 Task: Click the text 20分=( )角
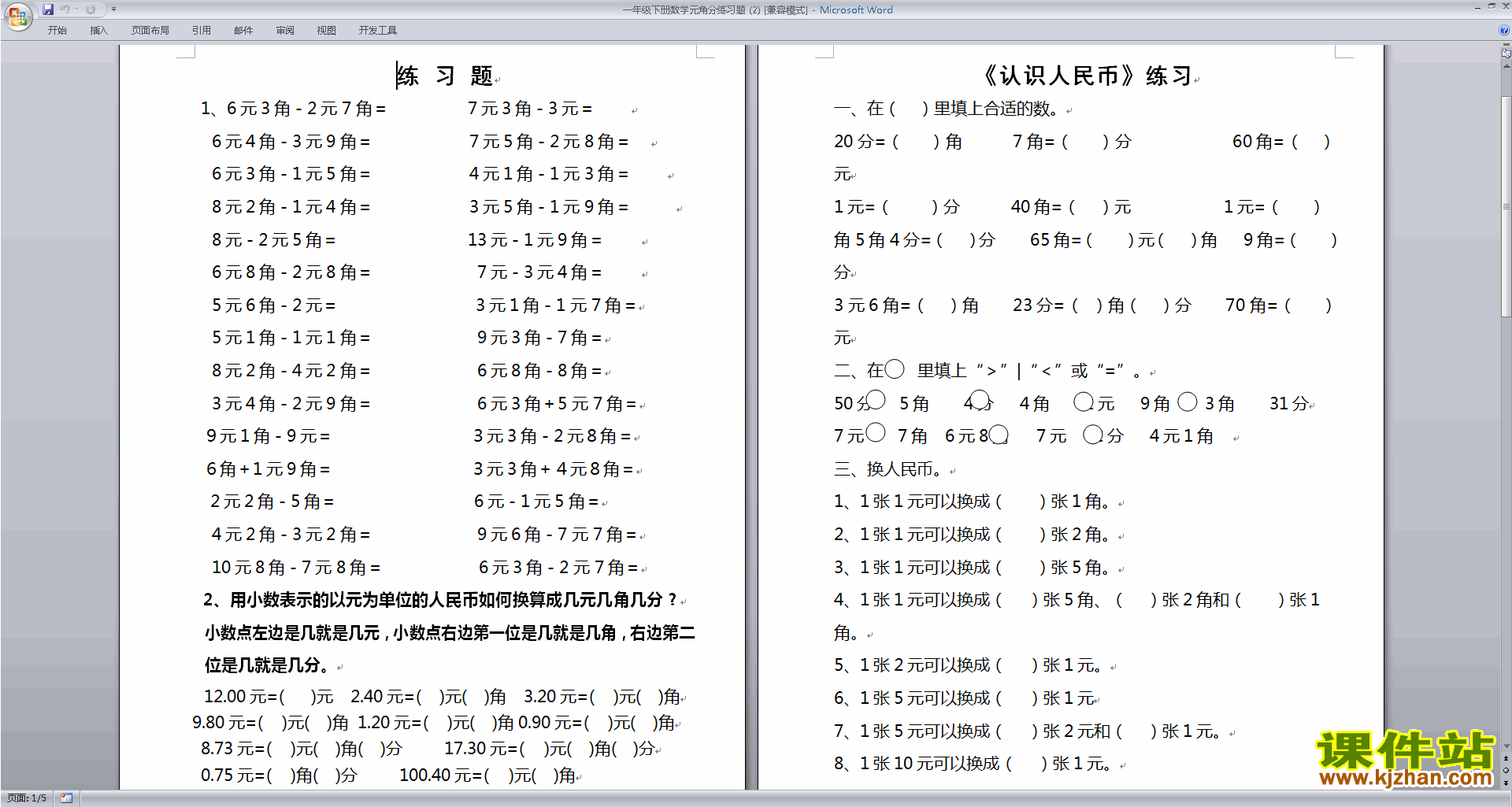899,142
